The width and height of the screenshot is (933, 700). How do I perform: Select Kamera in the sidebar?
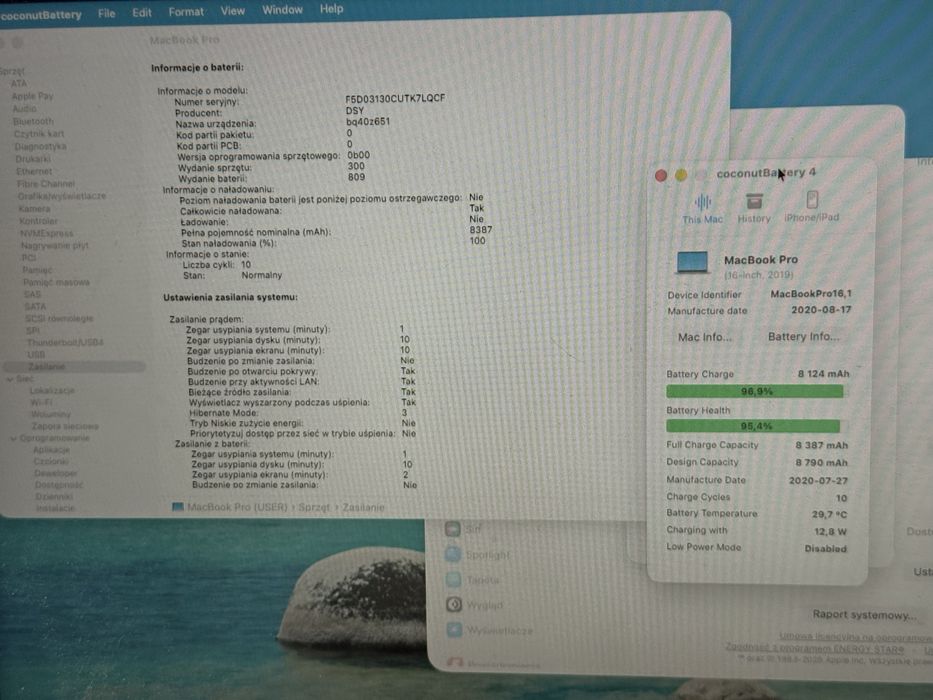[x=35, y=209]
